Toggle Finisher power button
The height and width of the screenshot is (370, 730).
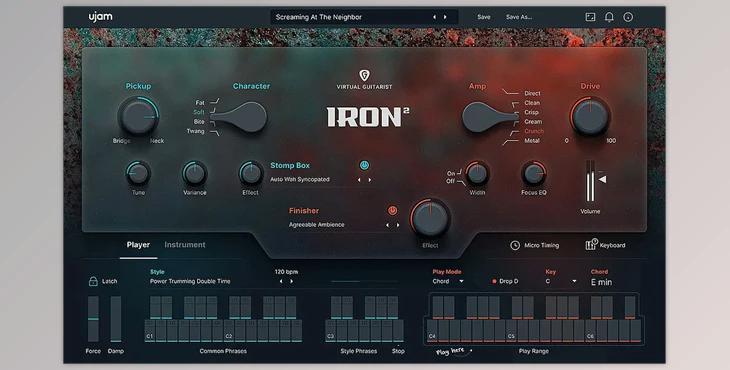pos(392,210)
